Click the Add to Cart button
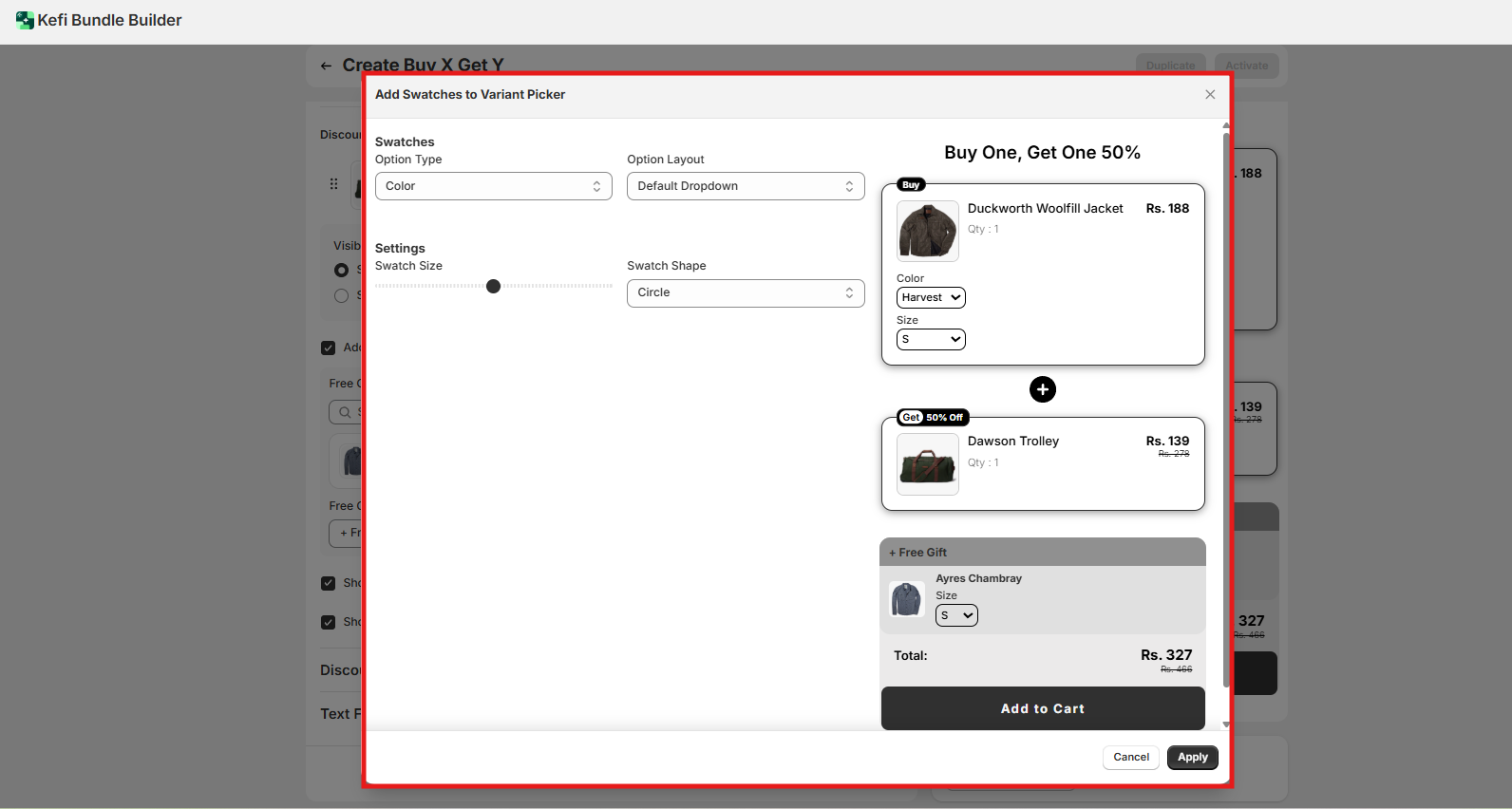This screenshot has height=809, width=1512. (x=1042, y=708)
